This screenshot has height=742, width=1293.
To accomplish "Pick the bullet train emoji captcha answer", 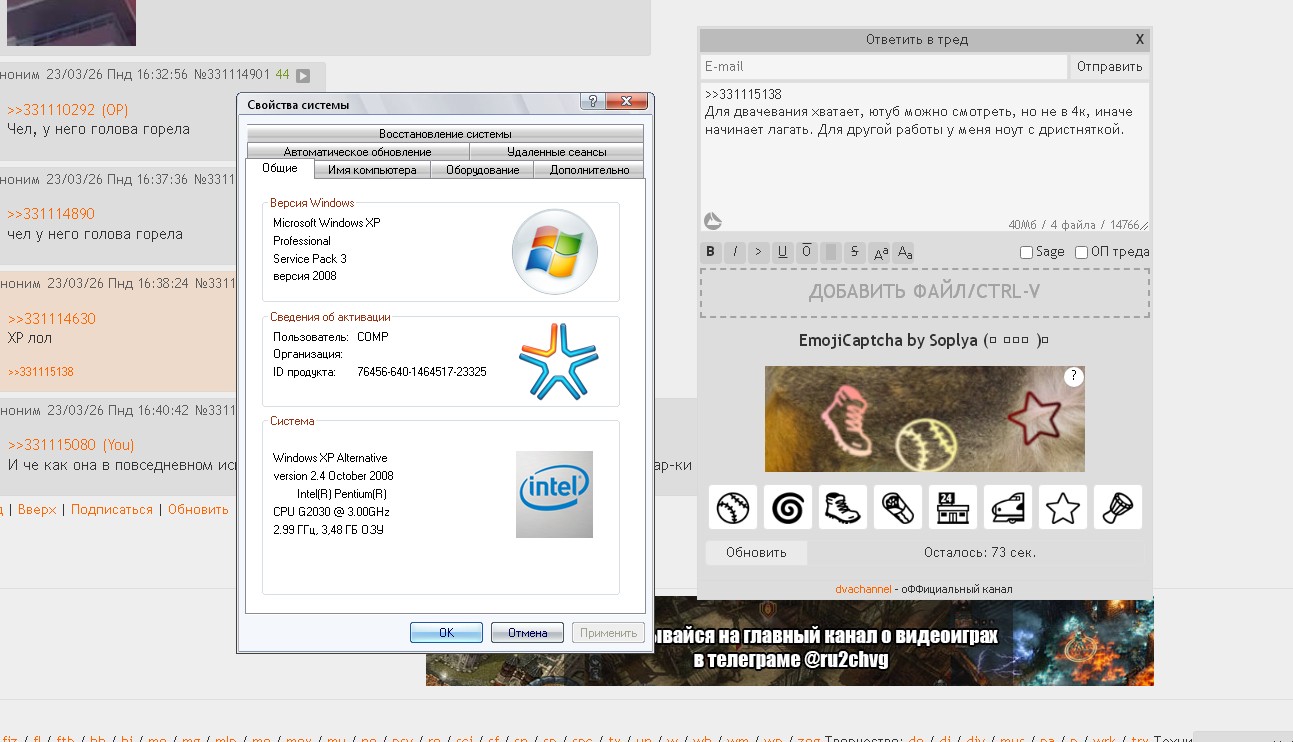I will tap(1008, 508).
